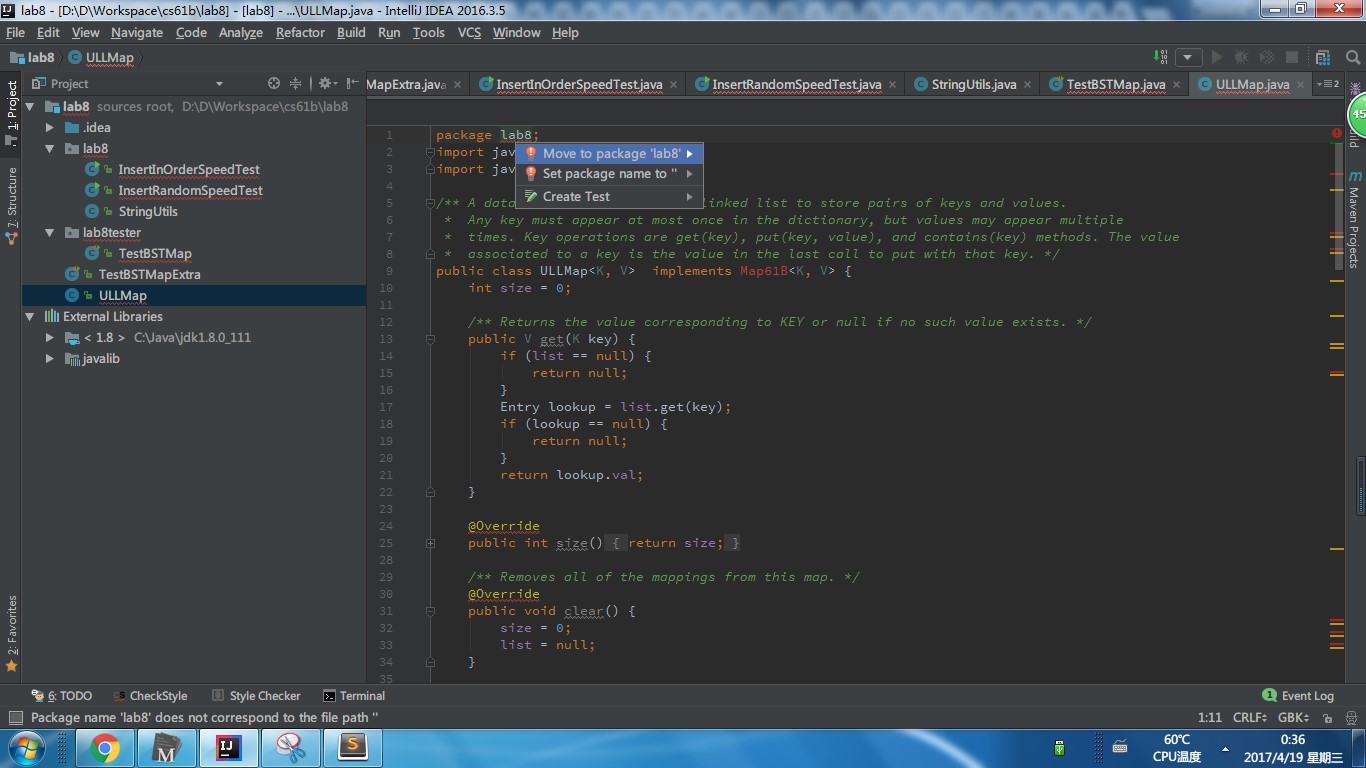Collapse the lab8tester folder
1366x768 pixels.
click(x=50, y=232)
